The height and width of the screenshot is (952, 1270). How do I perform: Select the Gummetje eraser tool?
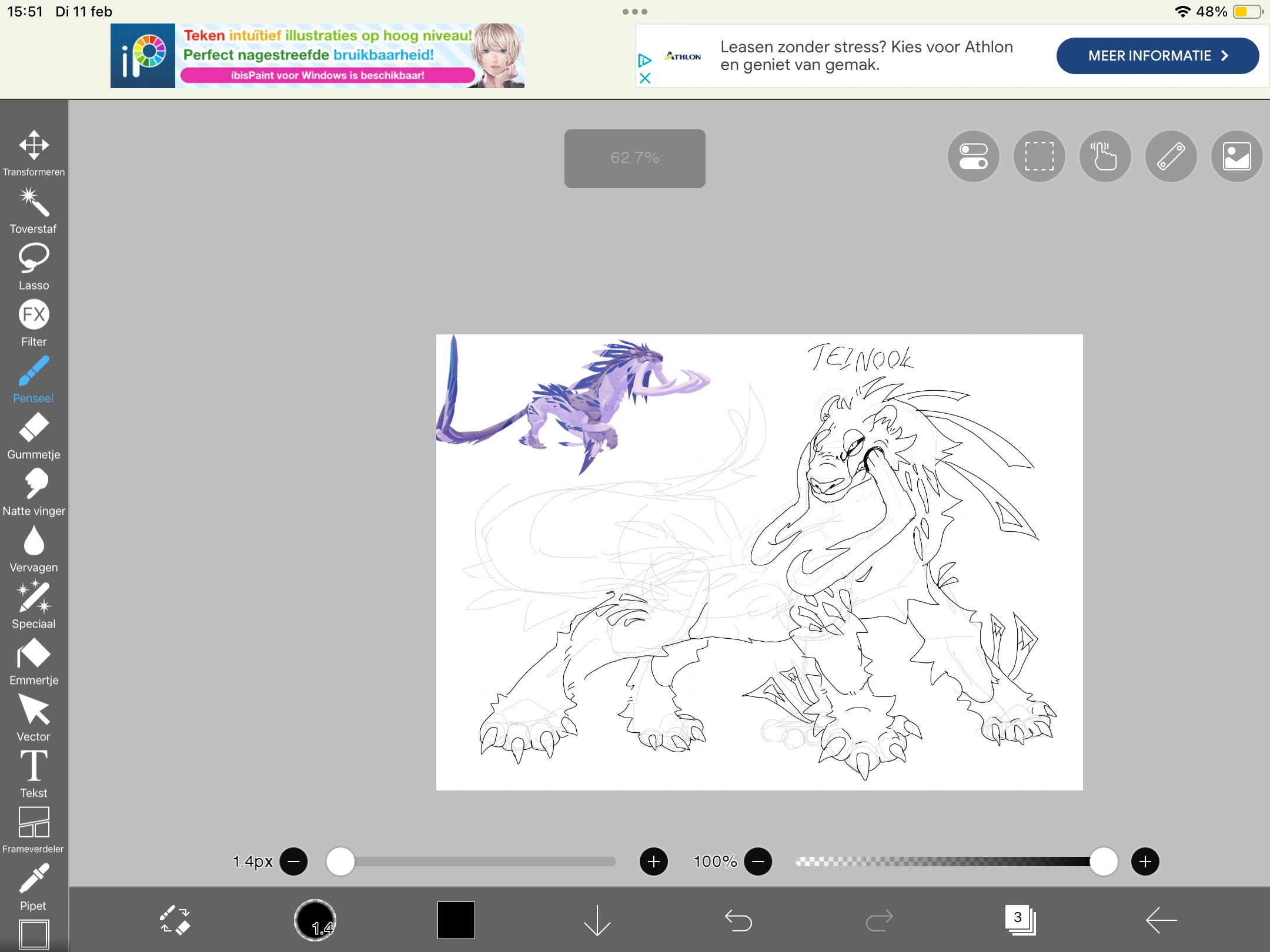click(x=34, y=428)
